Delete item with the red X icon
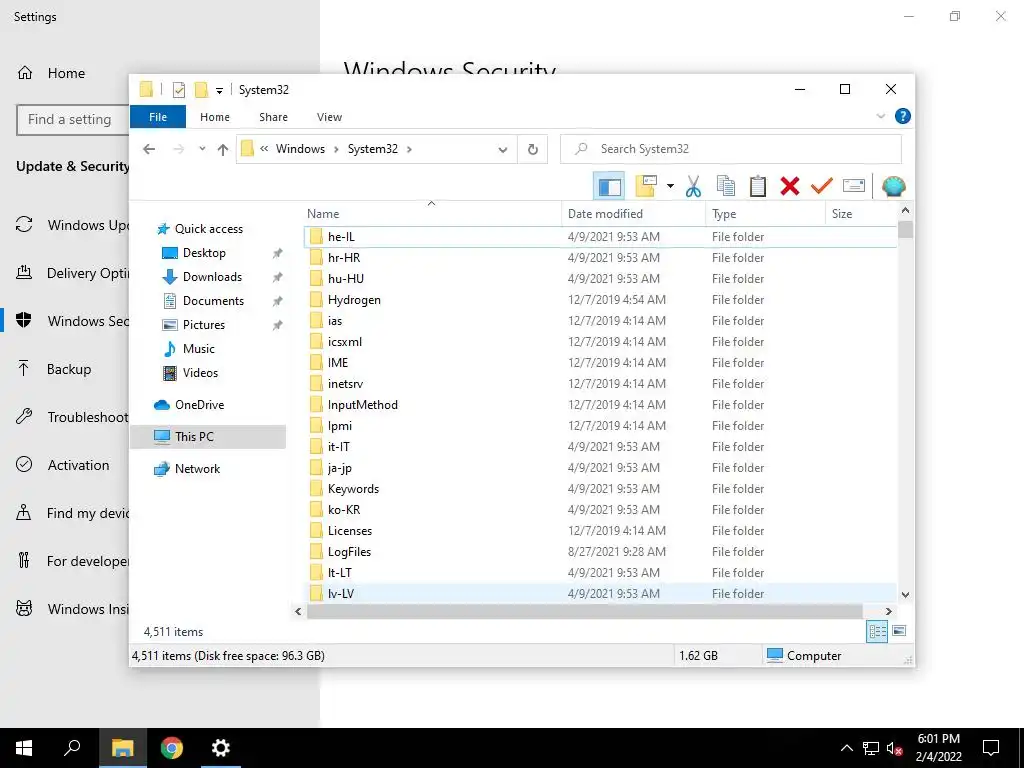Screen dimensions: 1024x768 (x=790, y=187)
